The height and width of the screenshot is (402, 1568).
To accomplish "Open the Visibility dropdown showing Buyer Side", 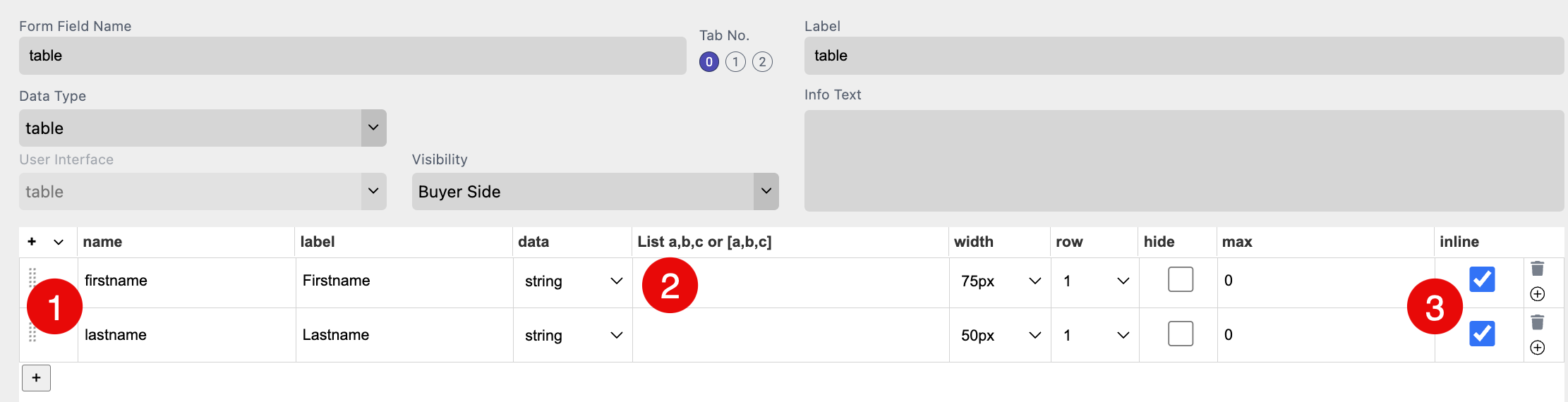I will pyautogui.click(x=595, y=191).
